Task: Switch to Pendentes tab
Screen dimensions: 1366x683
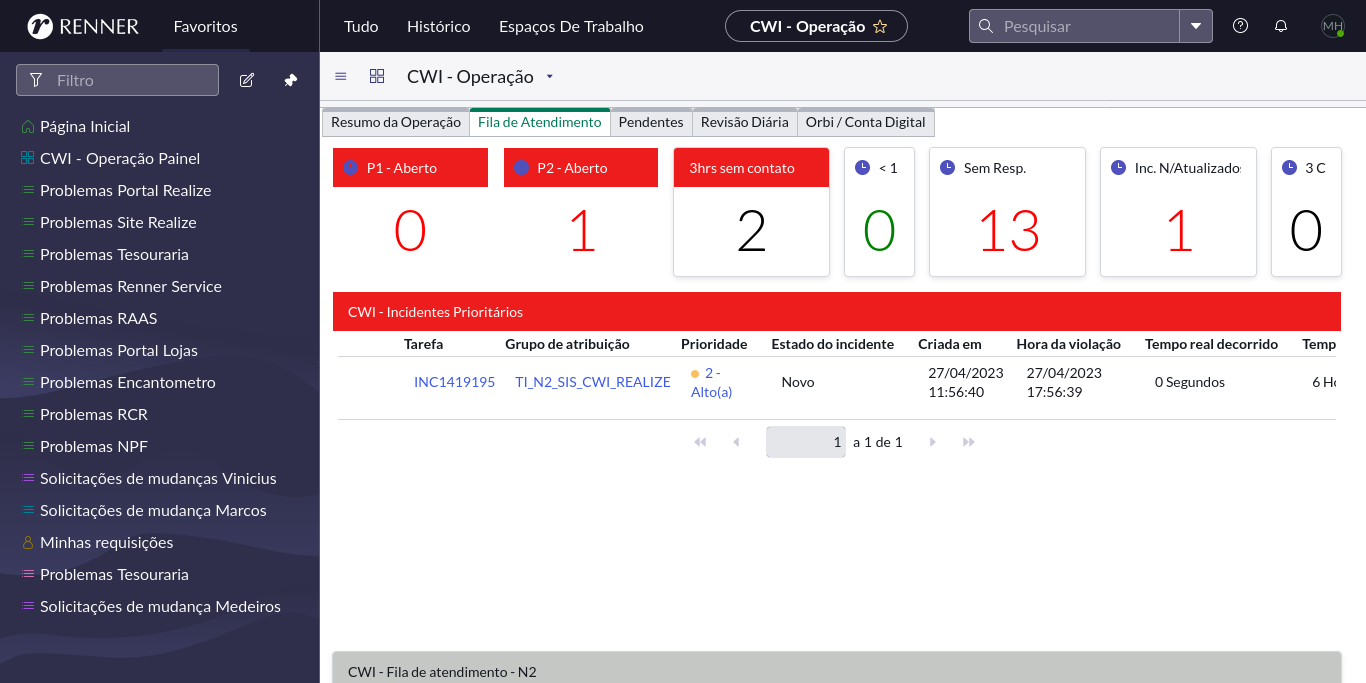Action: pyautogui.click(x=651, y=122)
